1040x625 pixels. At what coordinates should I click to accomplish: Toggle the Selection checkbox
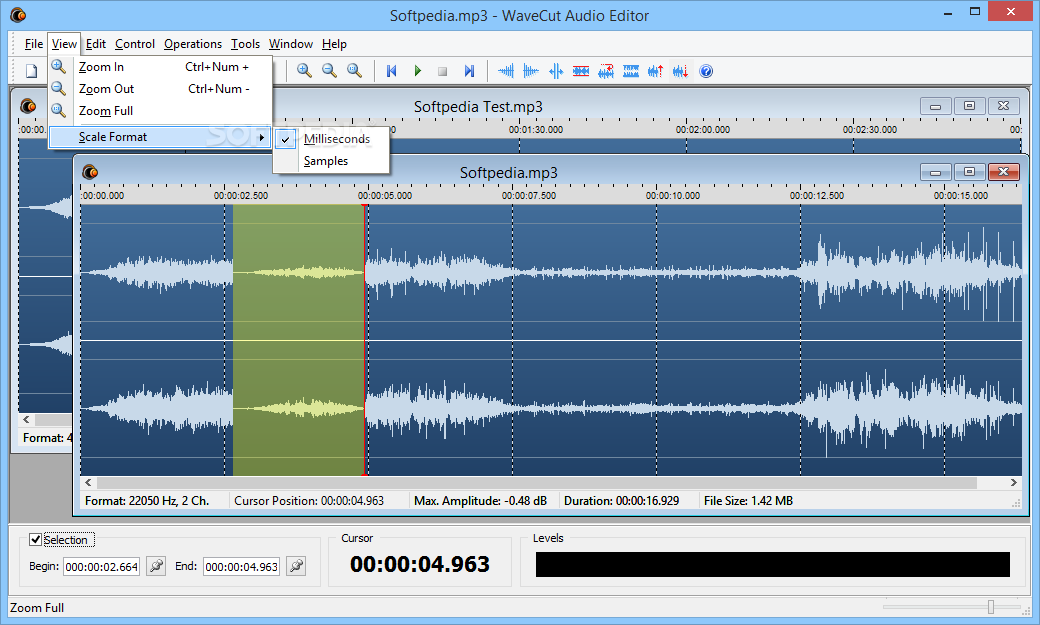click(35, 539)
